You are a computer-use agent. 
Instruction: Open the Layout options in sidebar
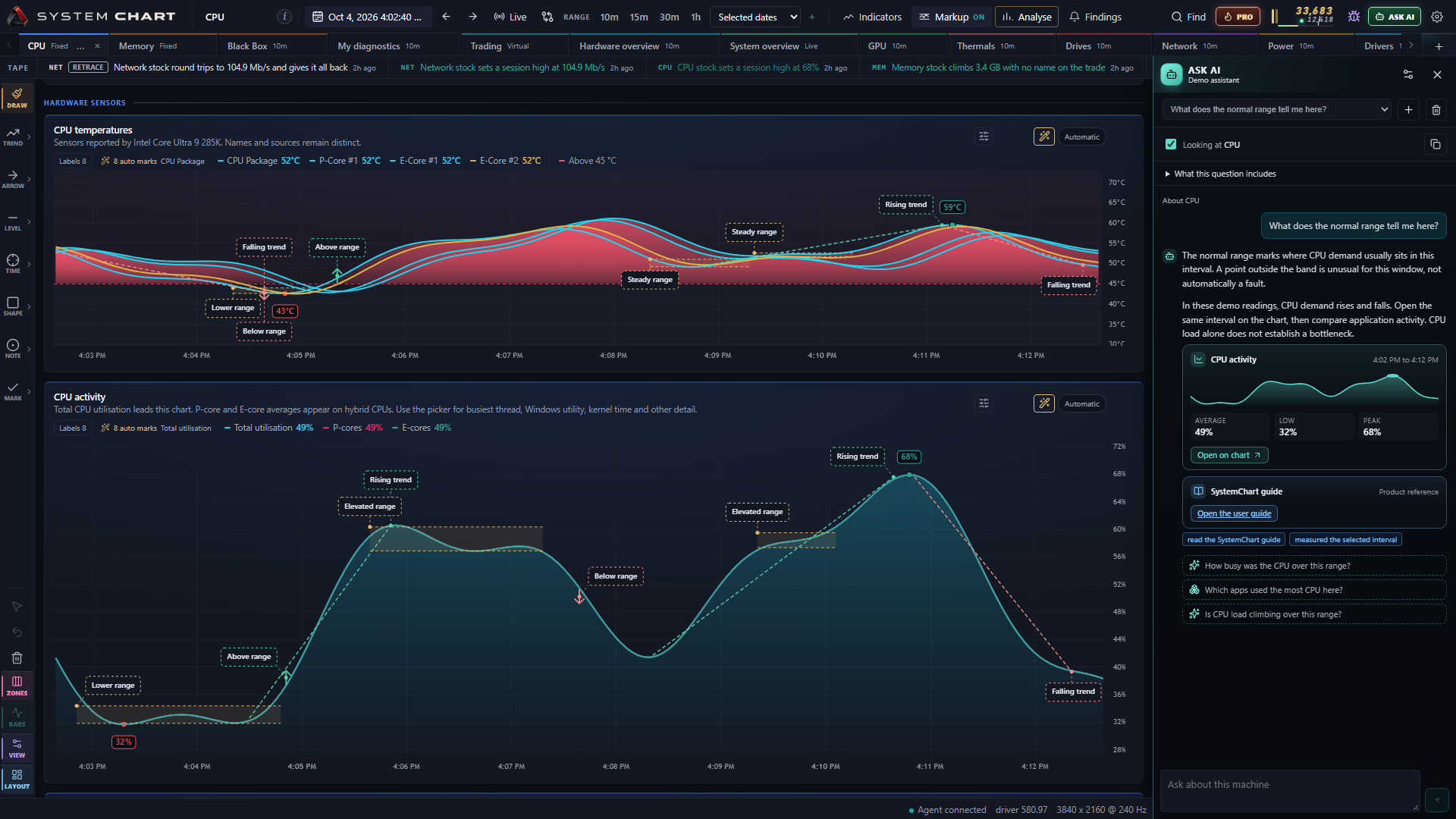point(17,779)
